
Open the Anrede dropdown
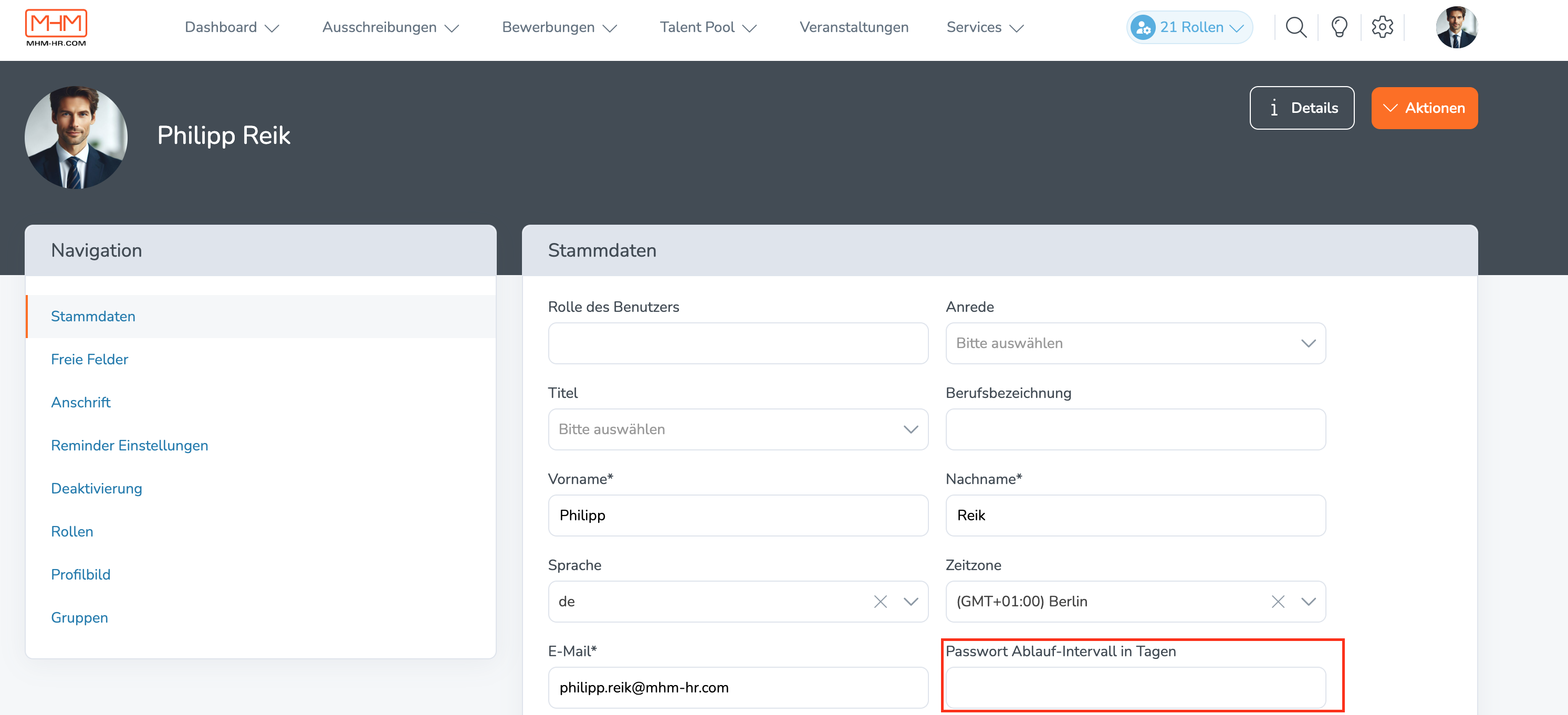tap(1135, 343)
